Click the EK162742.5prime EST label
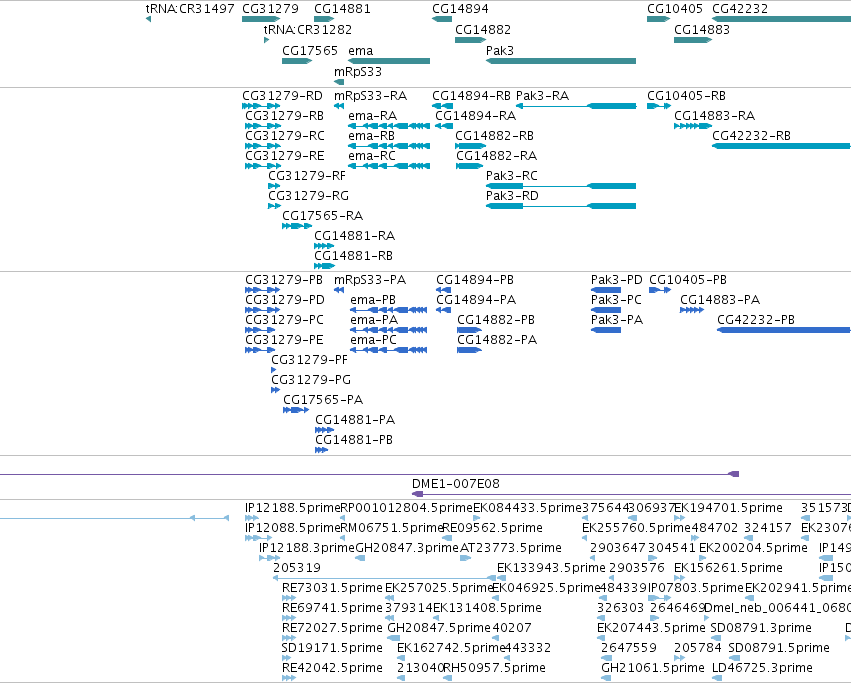This screenshot has height=683, width=851. pos(451,648)
